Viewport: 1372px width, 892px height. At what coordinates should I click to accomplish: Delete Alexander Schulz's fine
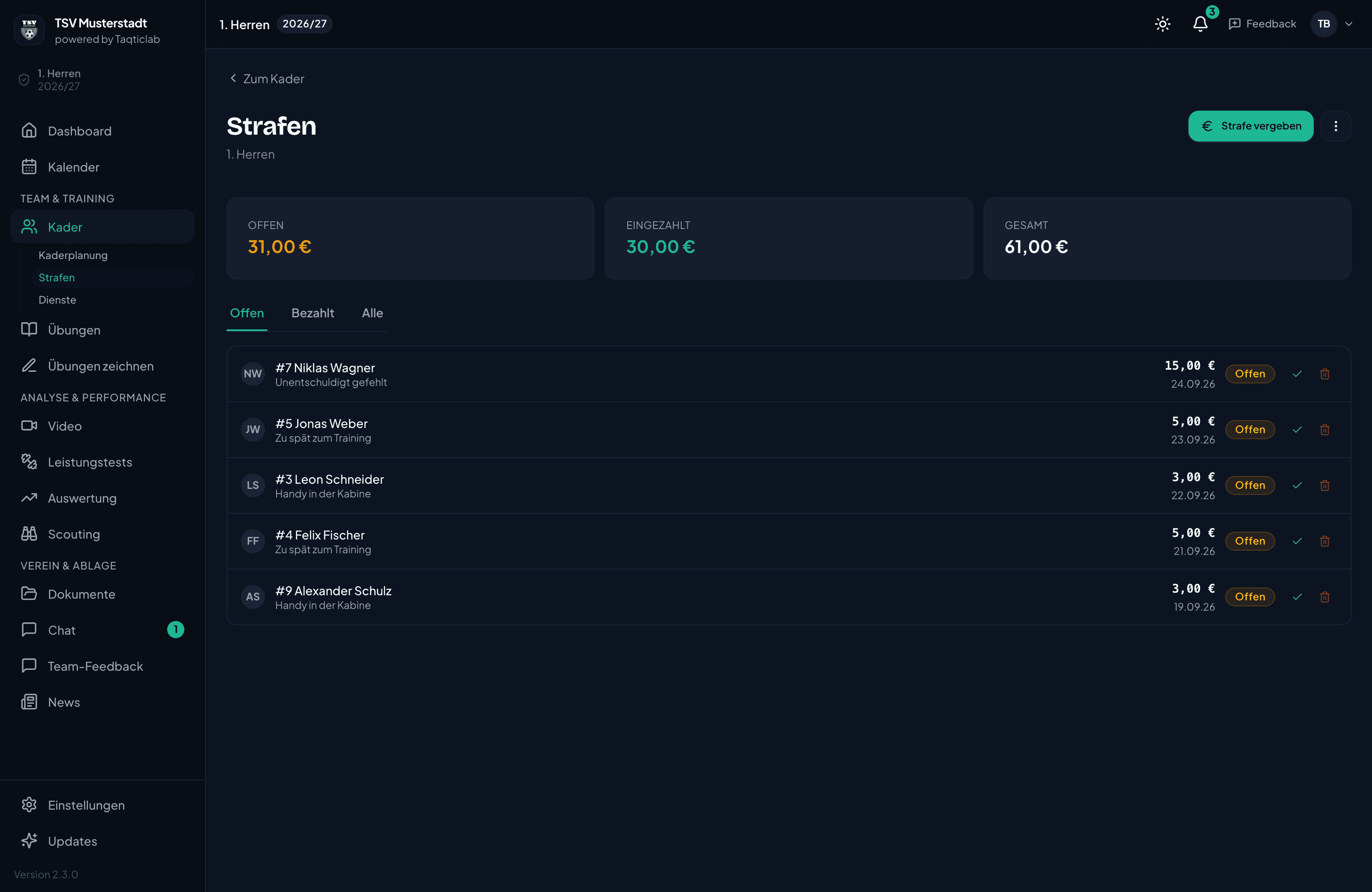pos(1325,597)
